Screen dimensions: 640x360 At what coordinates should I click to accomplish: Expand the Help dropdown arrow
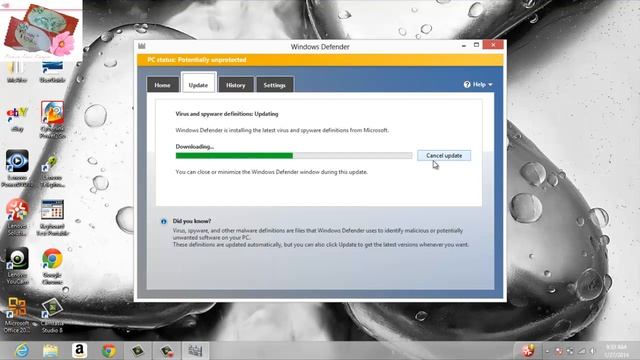490,85
